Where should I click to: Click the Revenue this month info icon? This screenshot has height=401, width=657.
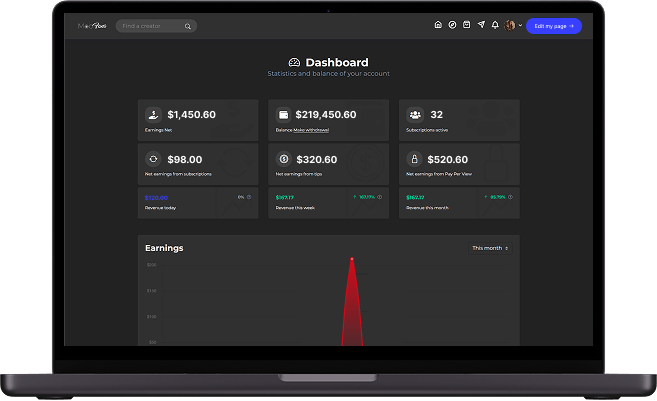click(x=510, y=197)
